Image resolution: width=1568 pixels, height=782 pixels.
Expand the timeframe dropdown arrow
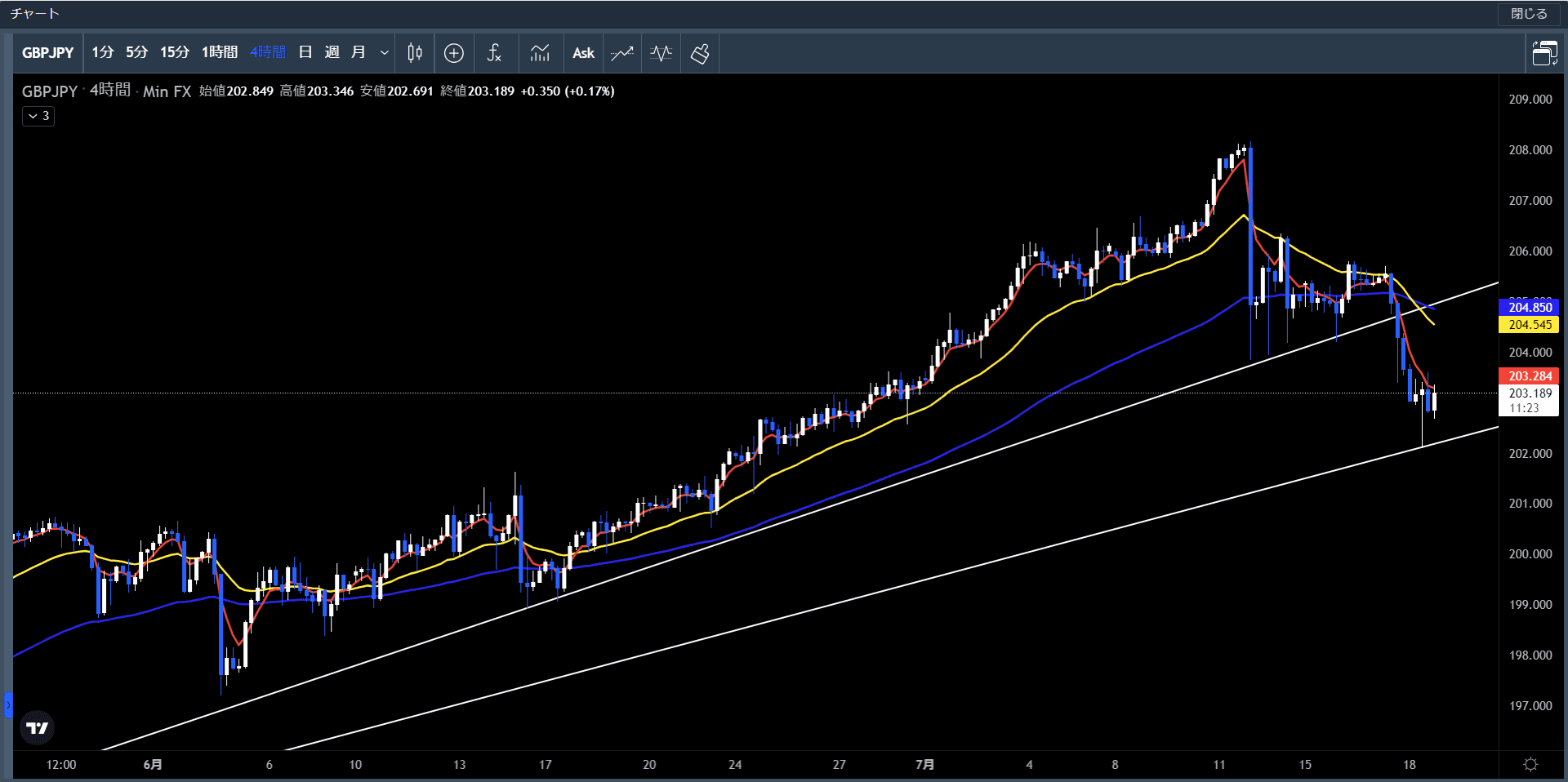click(x=384, y=53)
